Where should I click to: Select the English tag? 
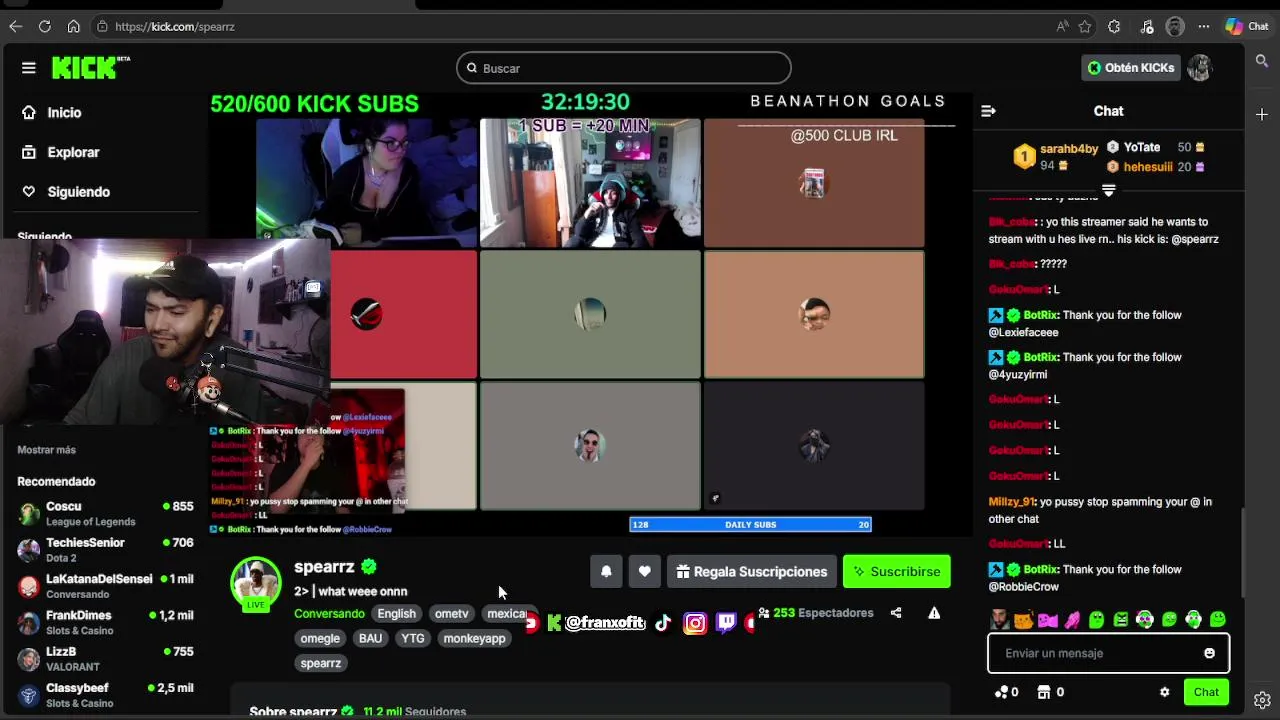coord(396,614)
